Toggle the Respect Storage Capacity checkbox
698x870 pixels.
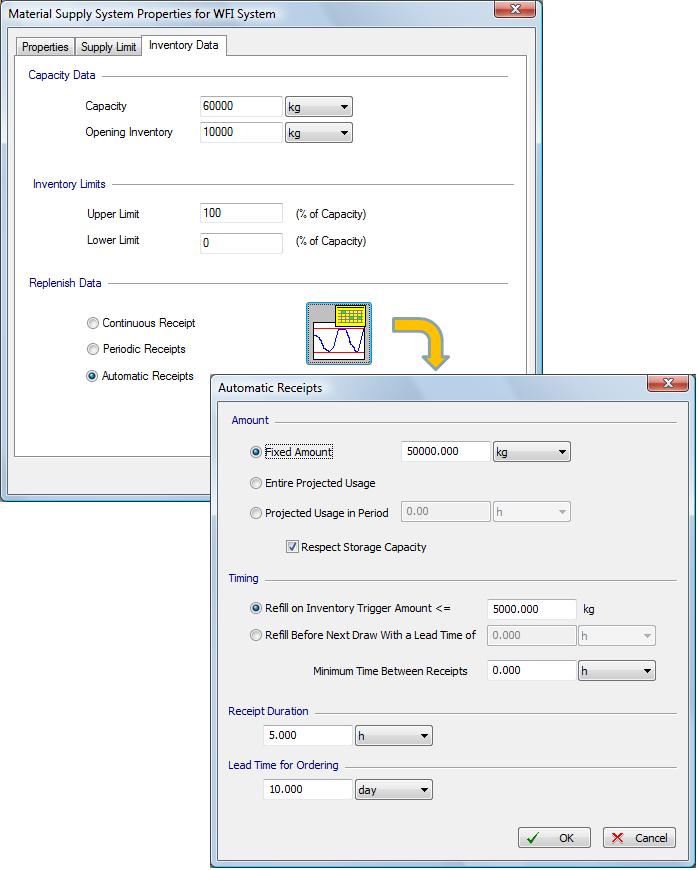[292, 547]
